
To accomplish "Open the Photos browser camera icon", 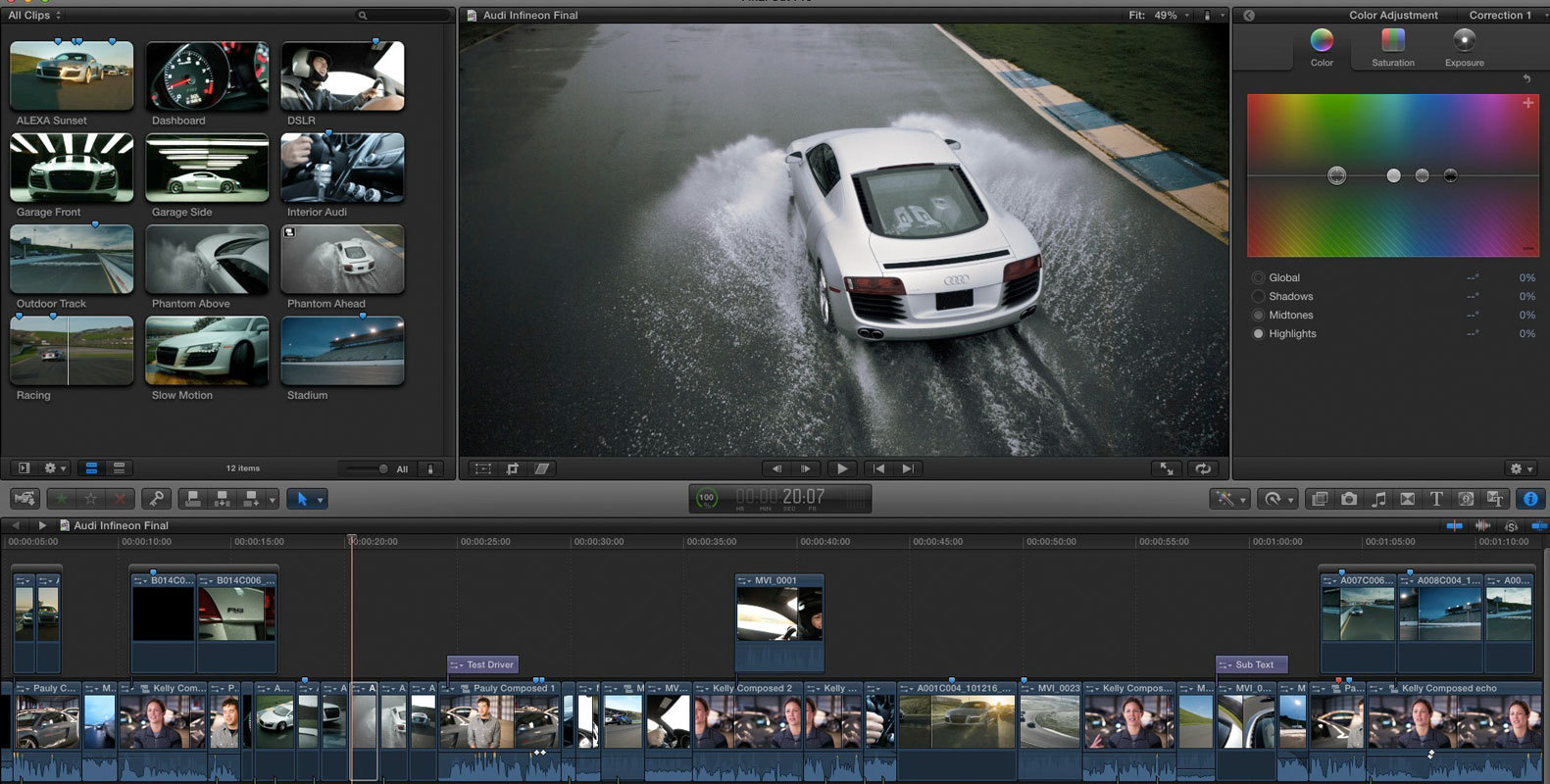I will tap(1349, 499).
